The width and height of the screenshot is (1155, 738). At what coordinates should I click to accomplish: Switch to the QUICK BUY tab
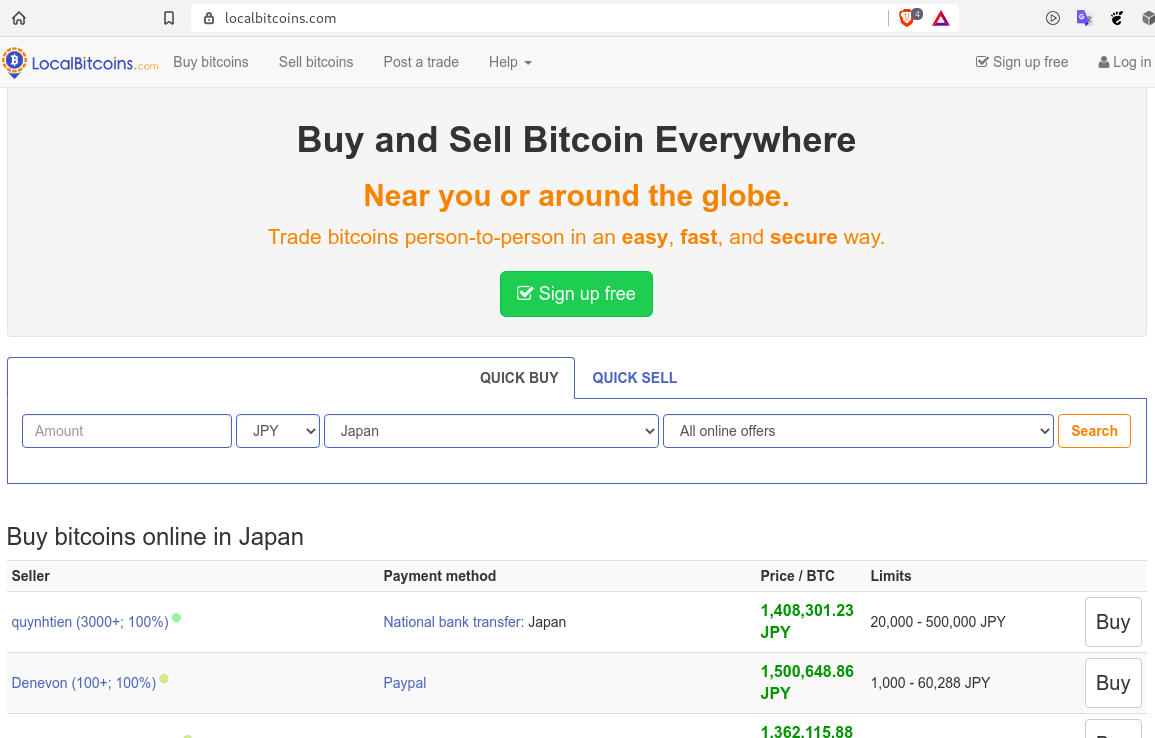(x=519, y=378)
